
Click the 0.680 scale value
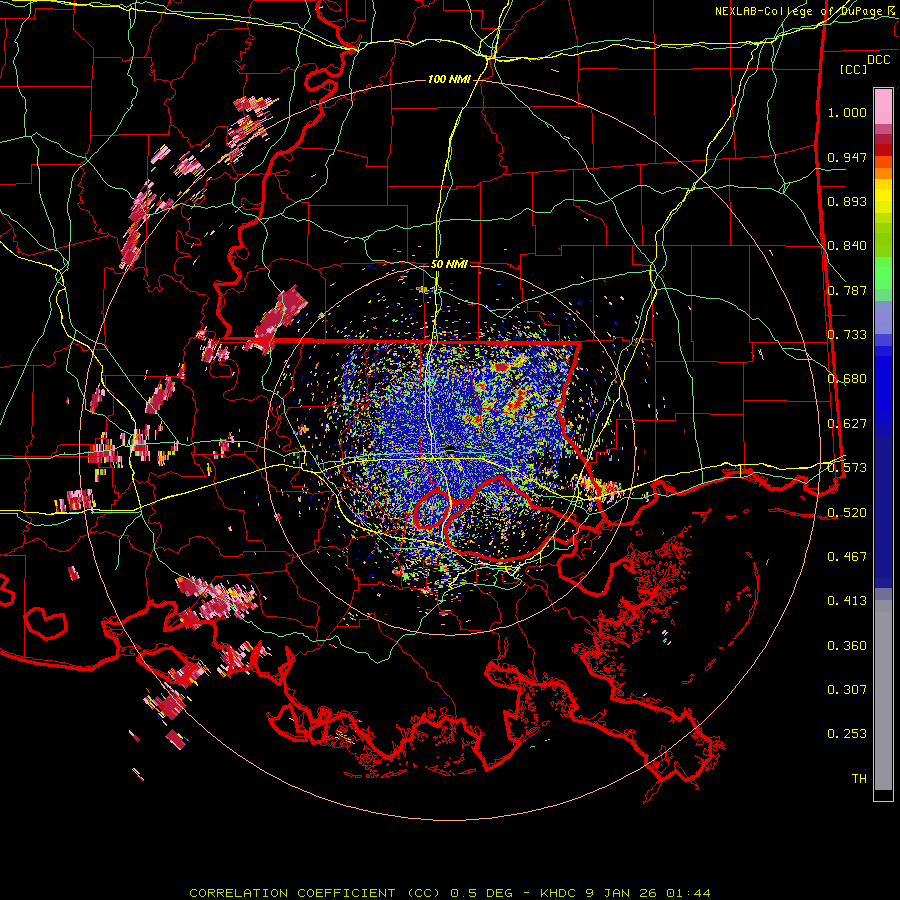pos(847,379)
